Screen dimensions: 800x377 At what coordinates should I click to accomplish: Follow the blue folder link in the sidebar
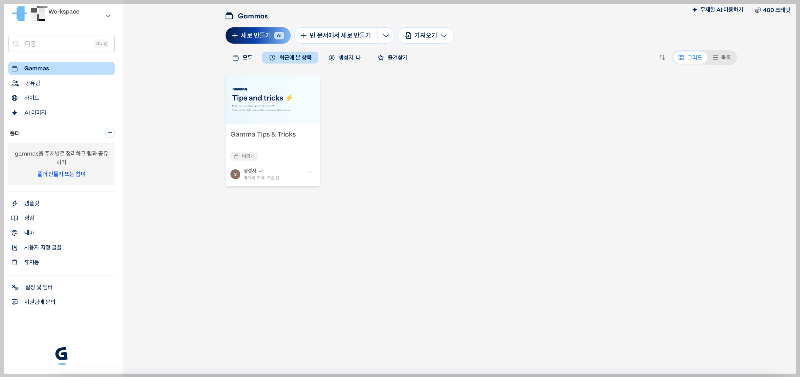(x=61, y=174)
